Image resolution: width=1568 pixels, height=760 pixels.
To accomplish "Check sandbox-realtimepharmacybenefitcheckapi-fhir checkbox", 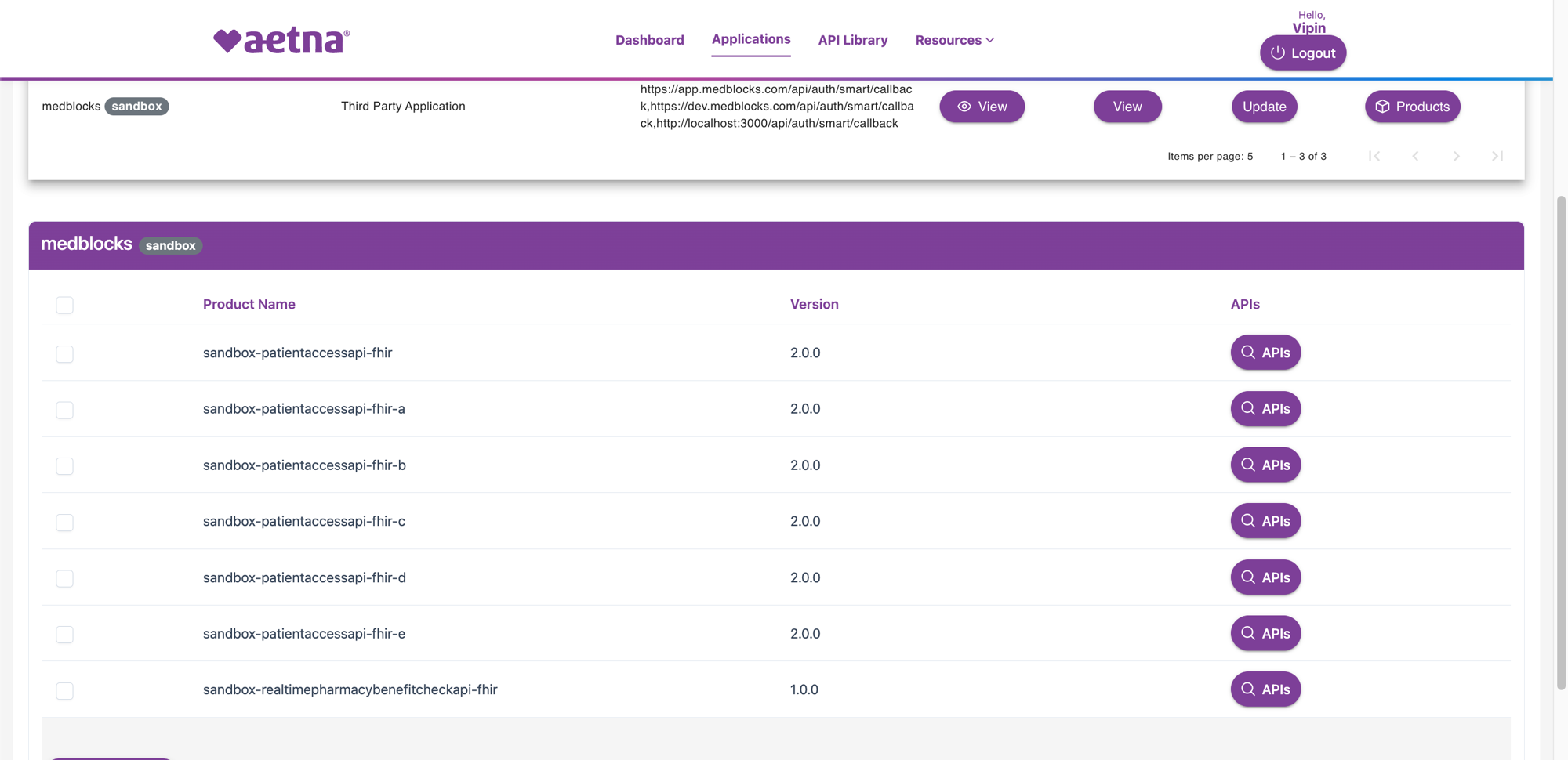I will click(64, 691).
